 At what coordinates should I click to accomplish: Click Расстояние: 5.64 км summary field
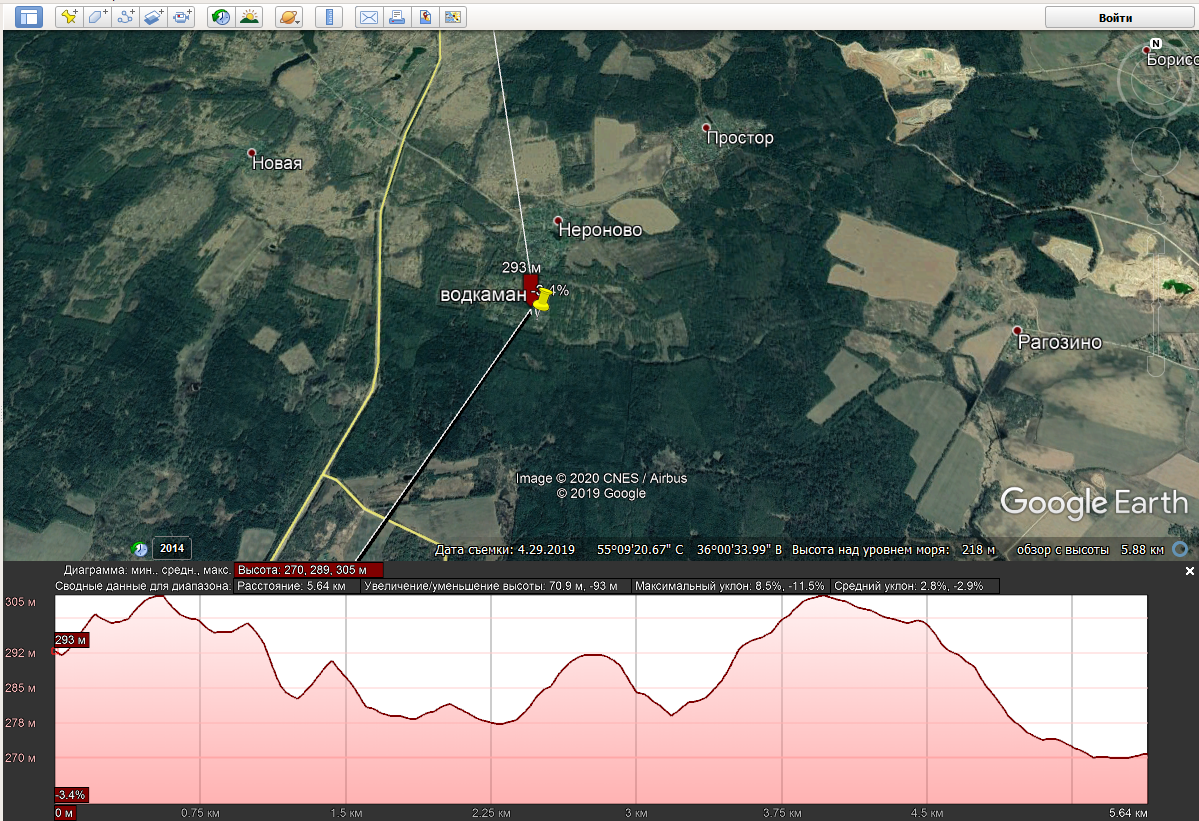click(x=297, y=586)
